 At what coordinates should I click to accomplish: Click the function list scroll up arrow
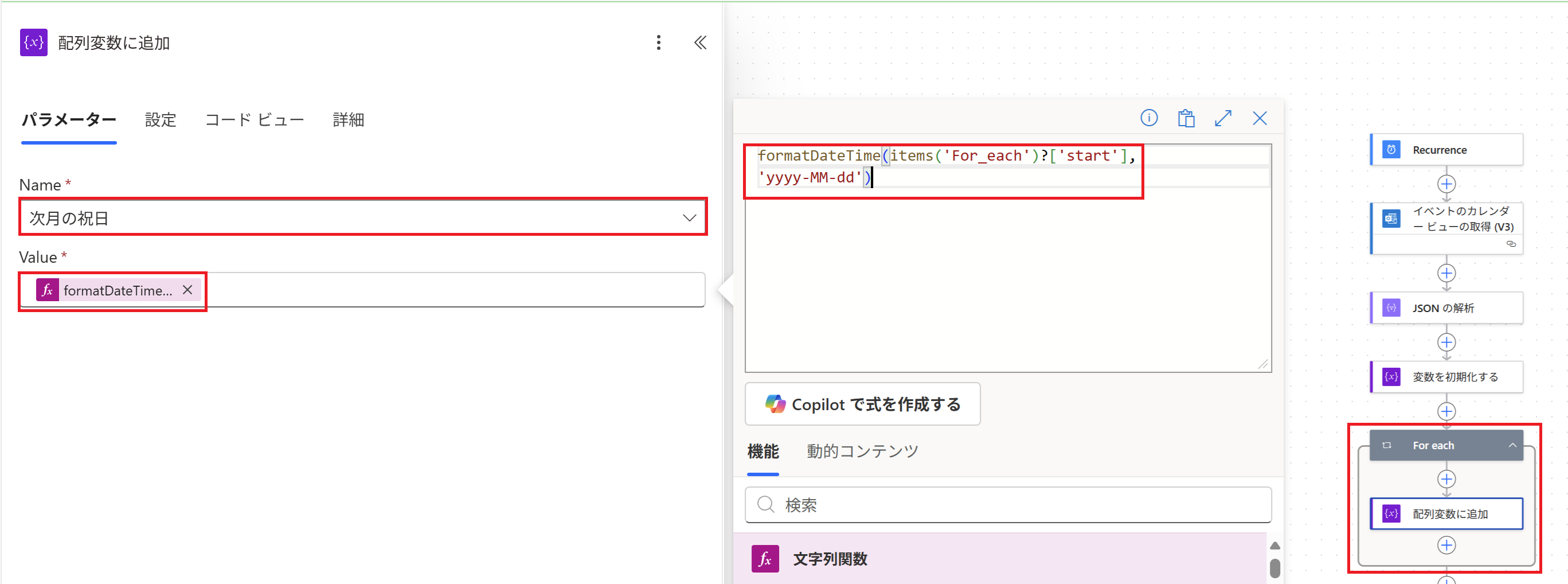click(1274, 546)
